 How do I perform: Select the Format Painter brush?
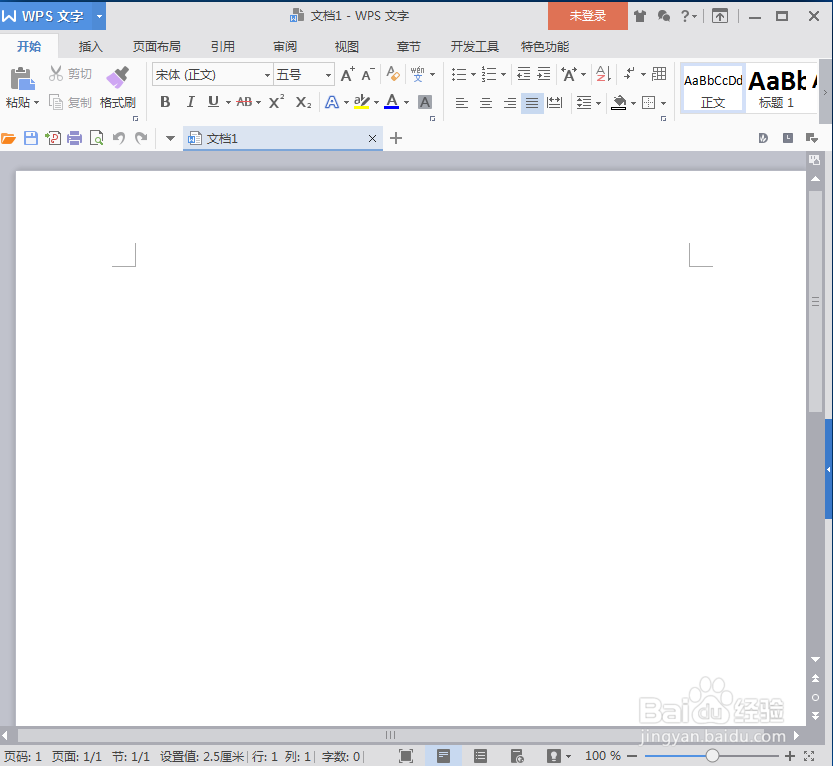click(x=117, y=78)
